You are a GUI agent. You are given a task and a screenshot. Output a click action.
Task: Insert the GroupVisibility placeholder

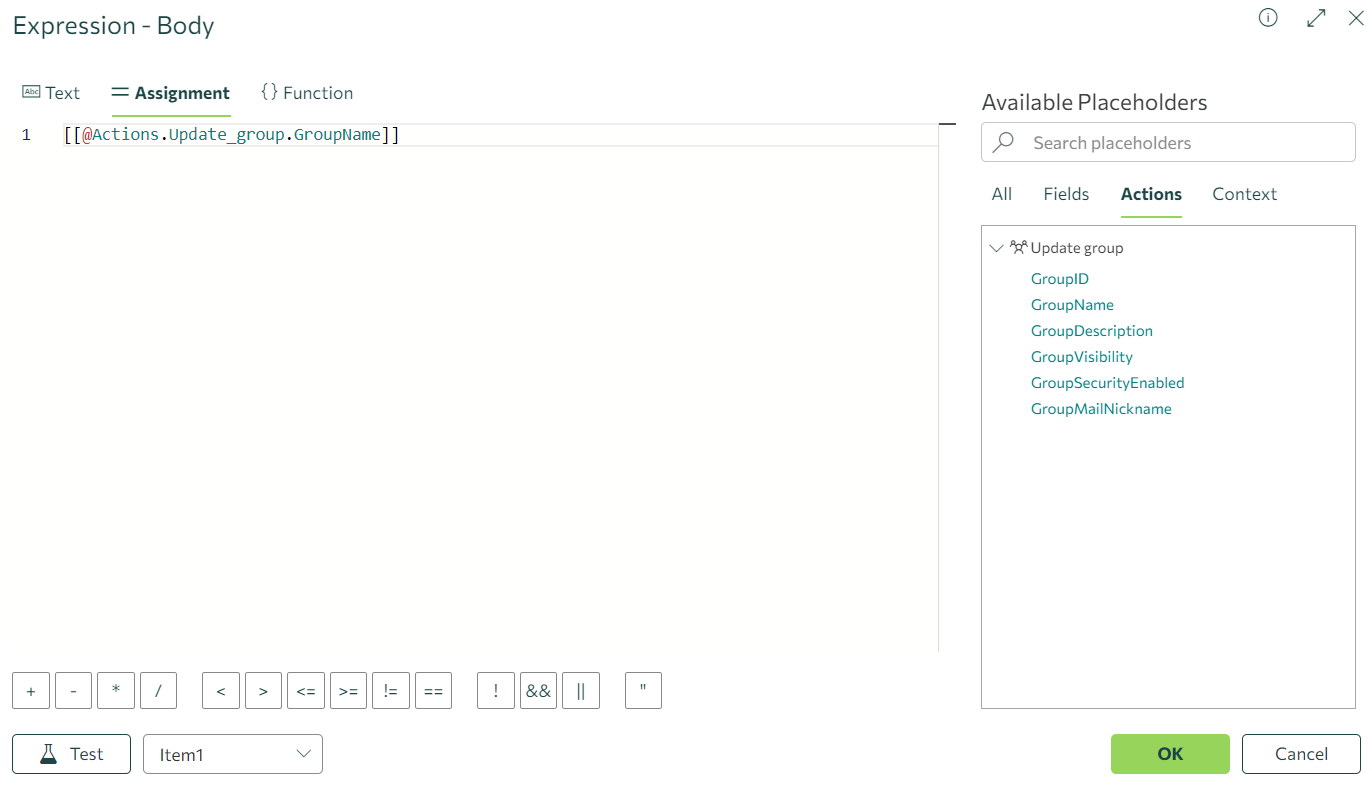tap(1081, 357)
